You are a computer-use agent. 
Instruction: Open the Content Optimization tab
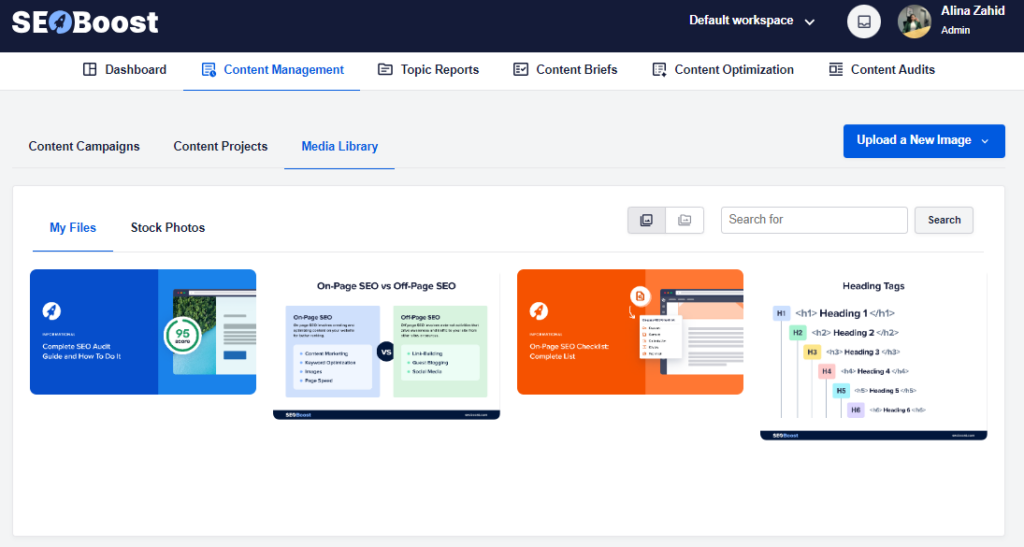[723, 70]
